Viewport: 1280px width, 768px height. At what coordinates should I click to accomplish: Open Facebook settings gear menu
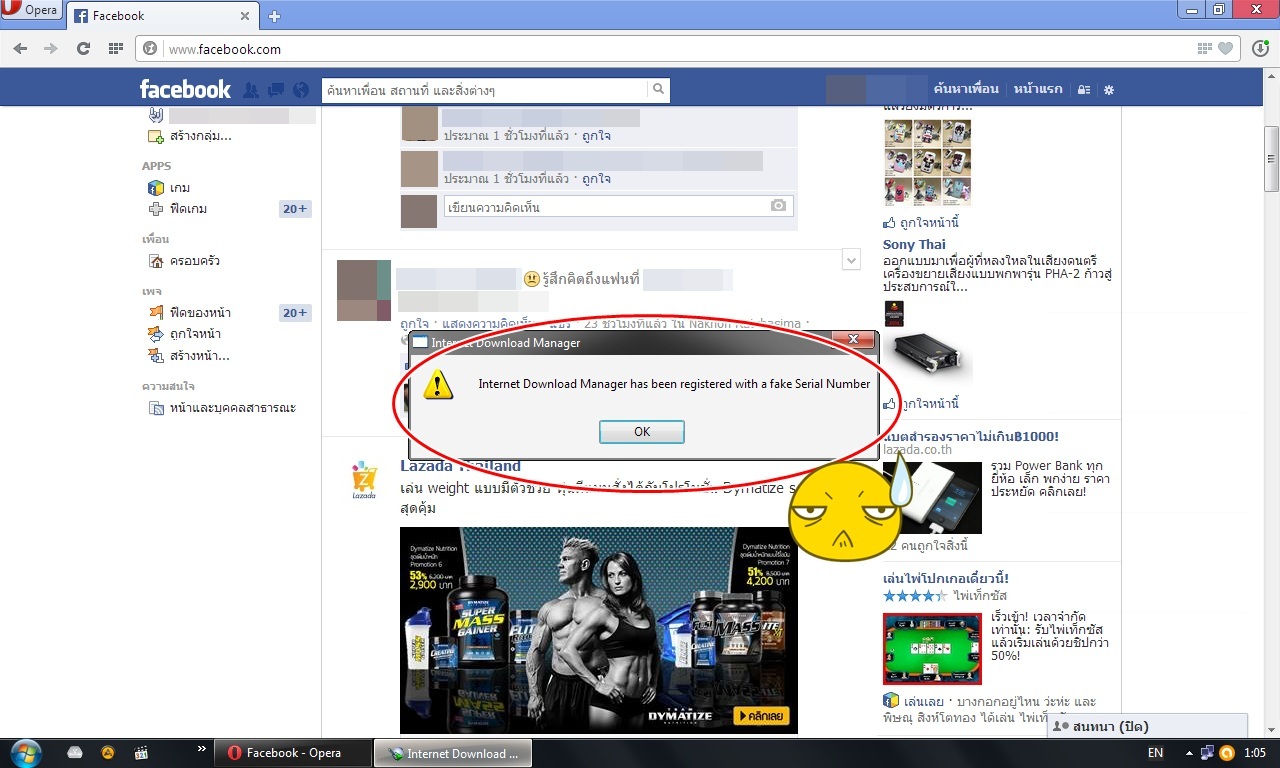1108,90
